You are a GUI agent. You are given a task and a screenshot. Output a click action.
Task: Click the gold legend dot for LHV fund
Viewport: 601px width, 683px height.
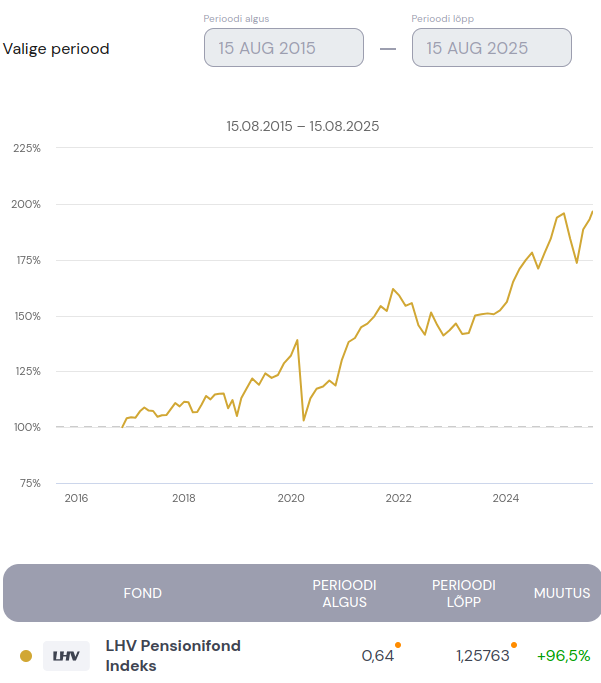click(26, 656)
